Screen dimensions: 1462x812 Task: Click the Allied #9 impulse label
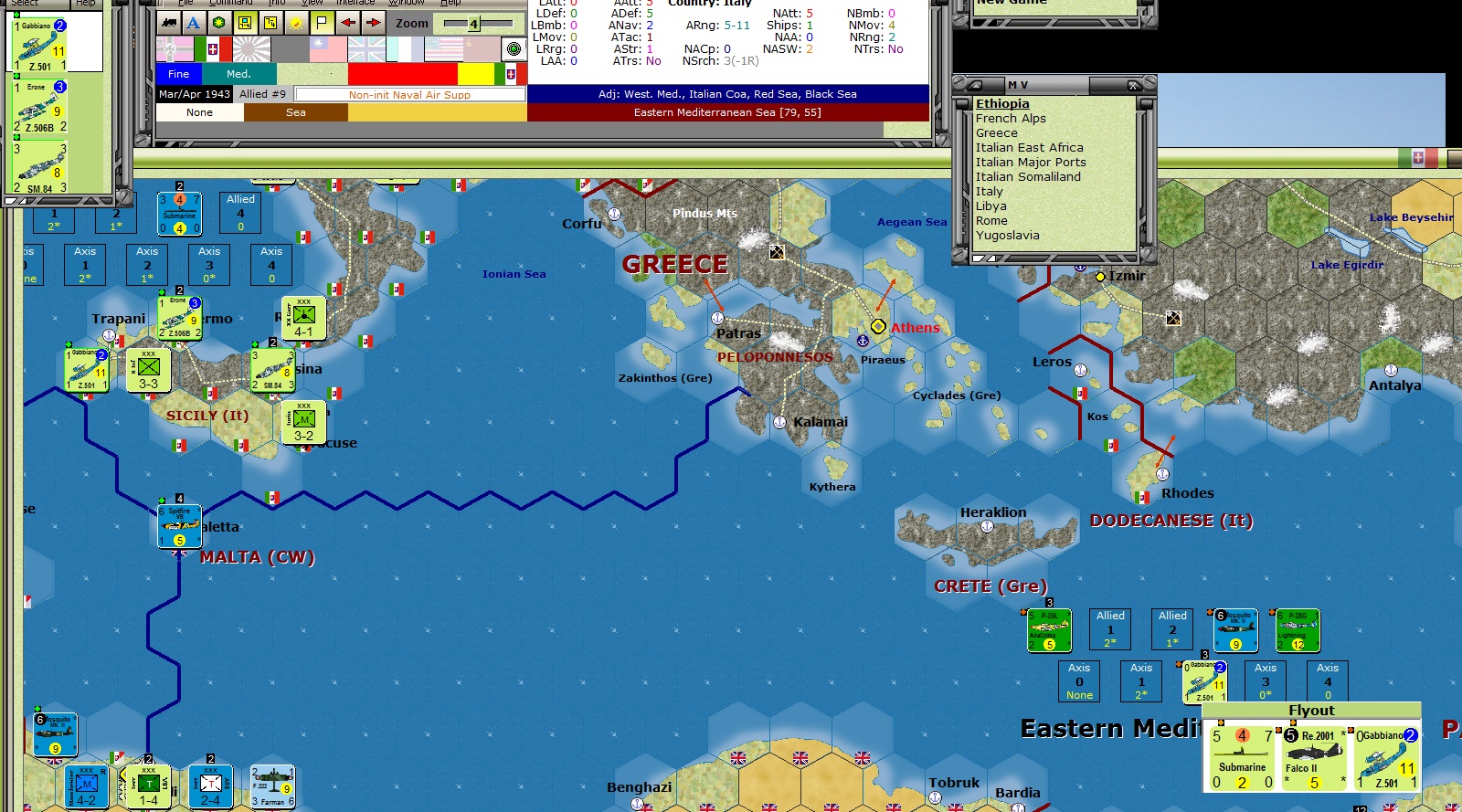click(263, 94)
